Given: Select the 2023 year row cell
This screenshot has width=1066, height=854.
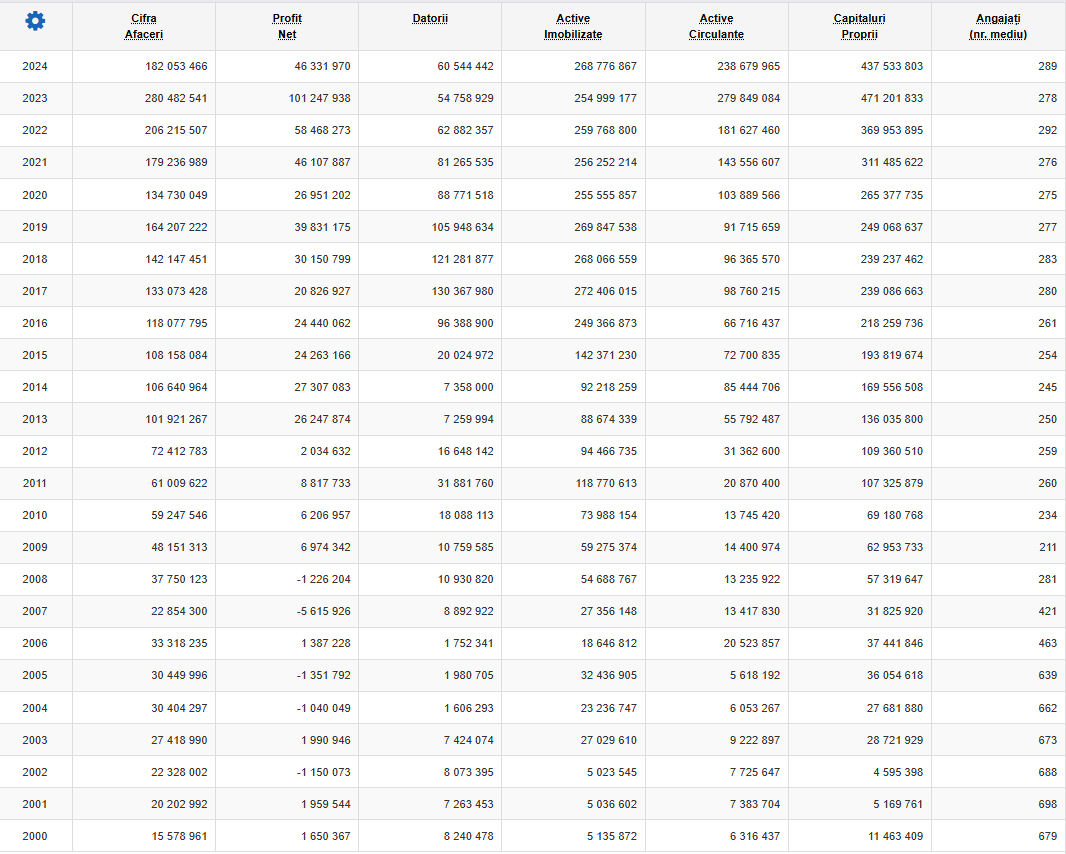Looking at the screenshot, I should pyautogui.click(x=35, y=99).
